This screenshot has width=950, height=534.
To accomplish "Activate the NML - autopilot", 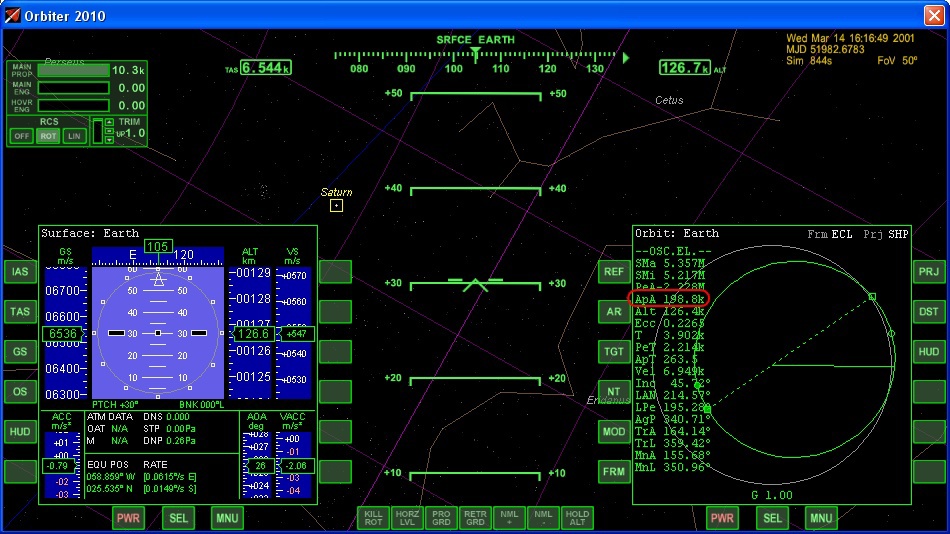I will 543,518.
